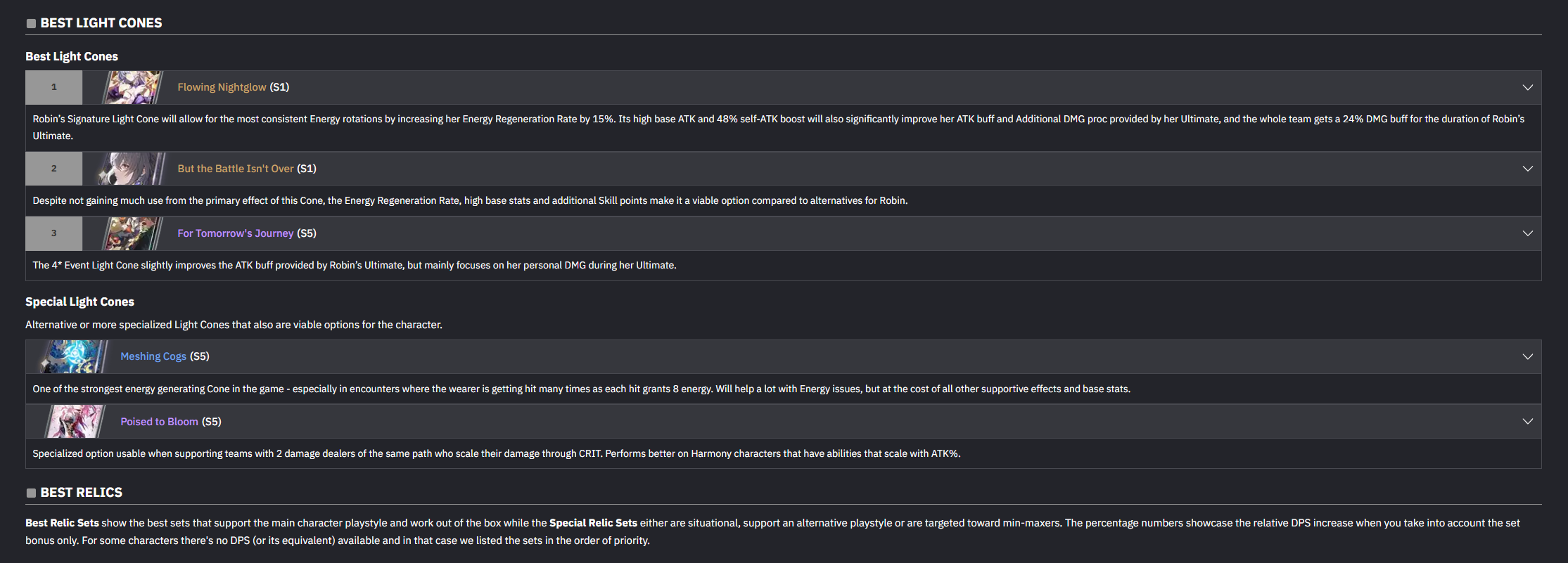This screenshot has width=1568, height=563.
Task: Follow the Poised to Bloom link
Action: pos(159,422)
